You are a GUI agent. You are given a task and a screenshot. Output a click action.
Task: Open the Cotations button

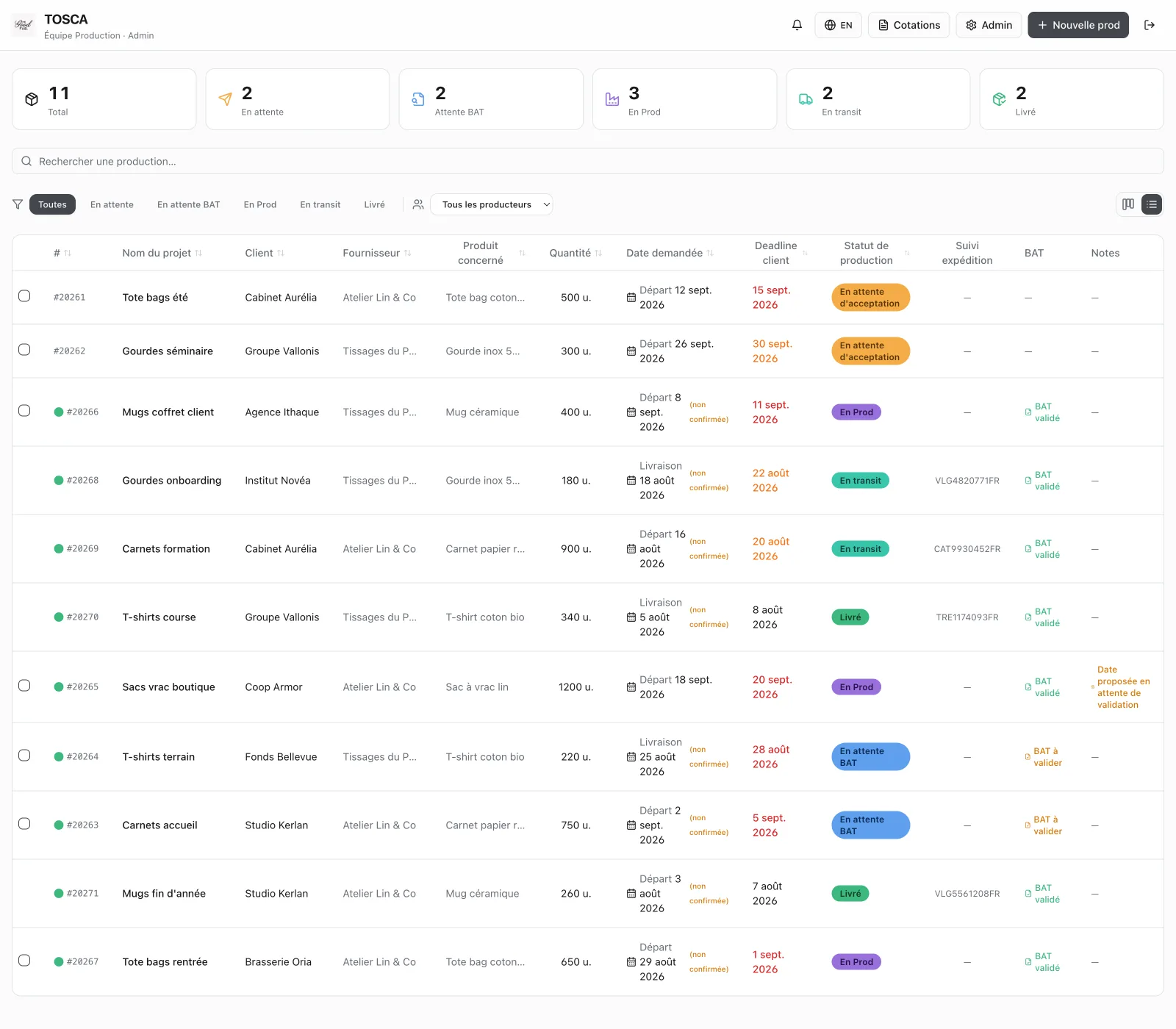tap(909, 25)
